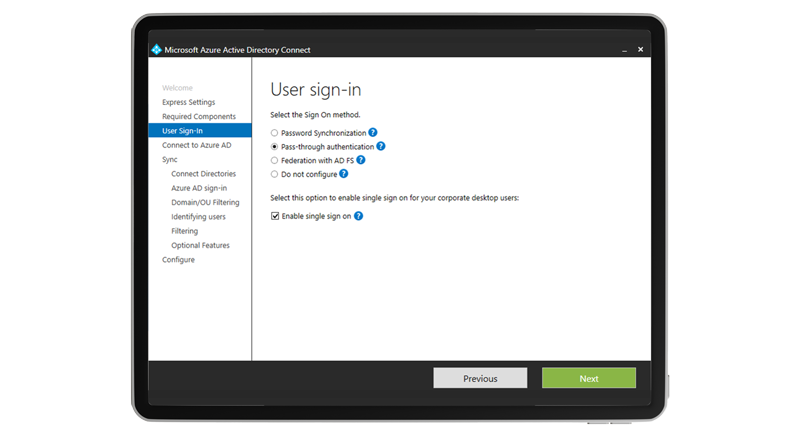Minimize the Azure AD Connect window
The width and height of the screenshot is (800, 435).
pos(624,50)
